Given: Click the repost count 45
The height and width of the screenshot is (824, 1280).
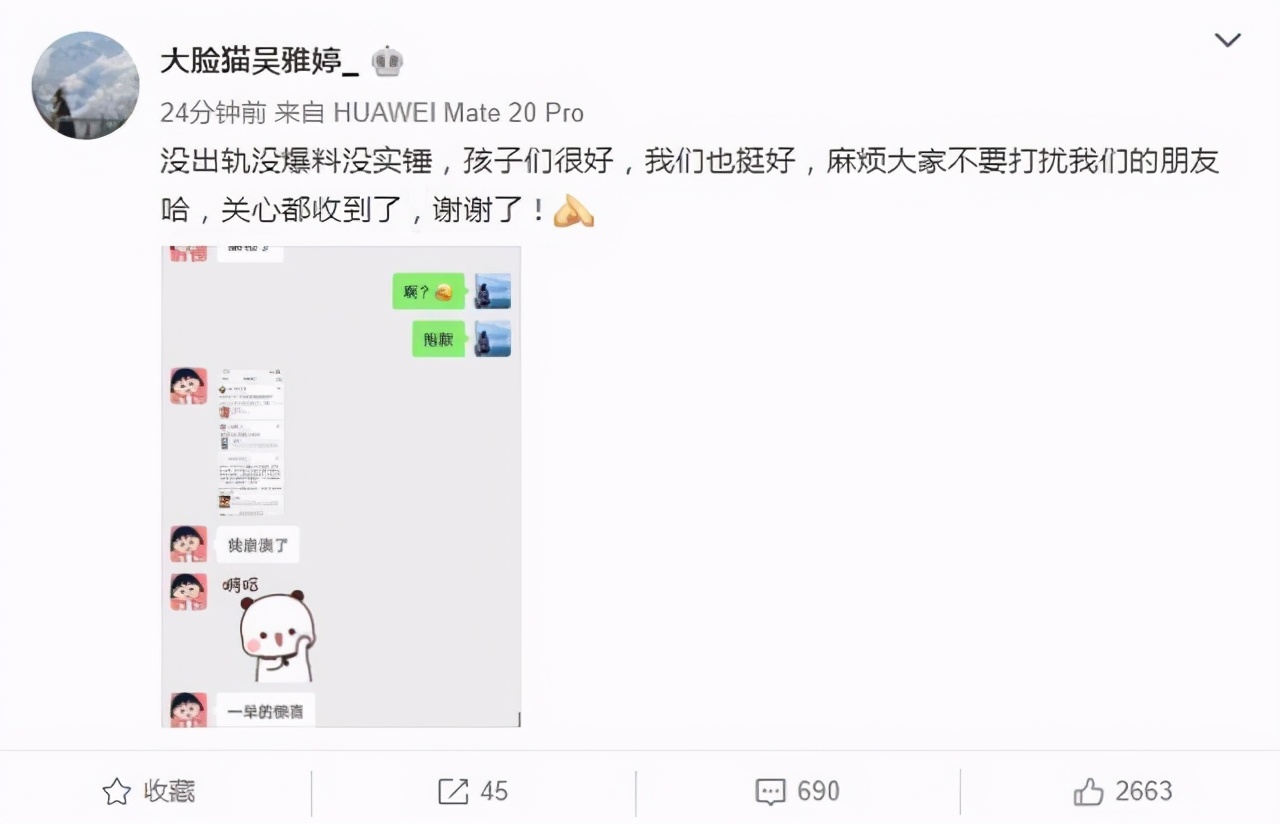Looking at the screenshot, I should pos(494,792).
